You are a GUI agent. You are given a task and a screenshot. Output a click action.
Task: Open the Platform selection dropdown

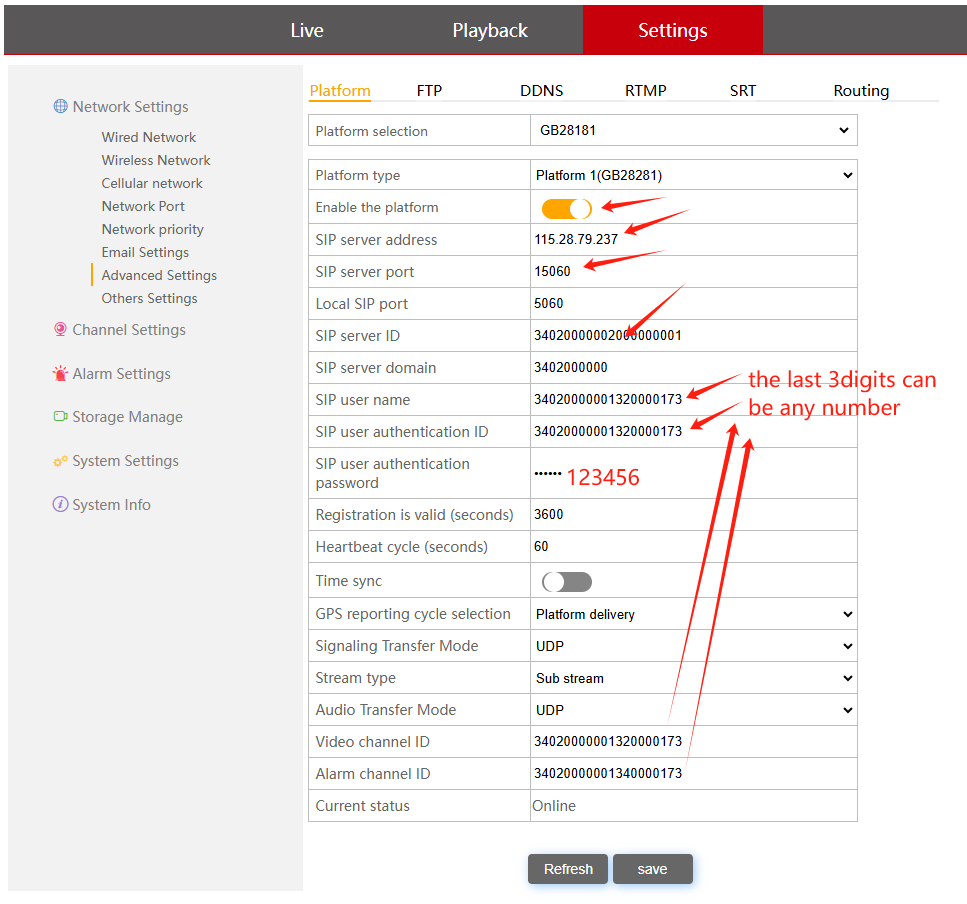click(x=693, y=131)
